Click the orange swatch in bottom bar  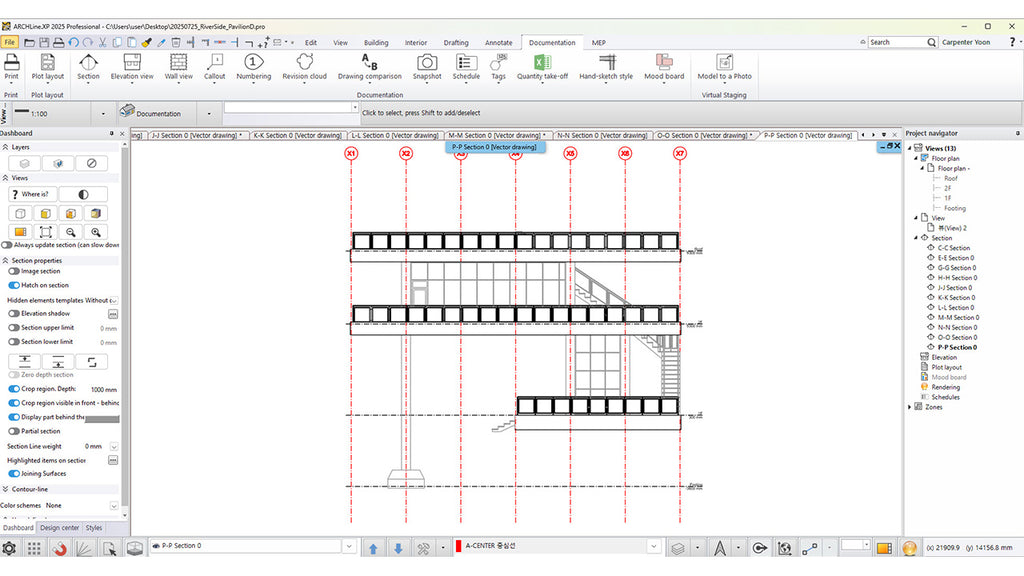point(884,549)
